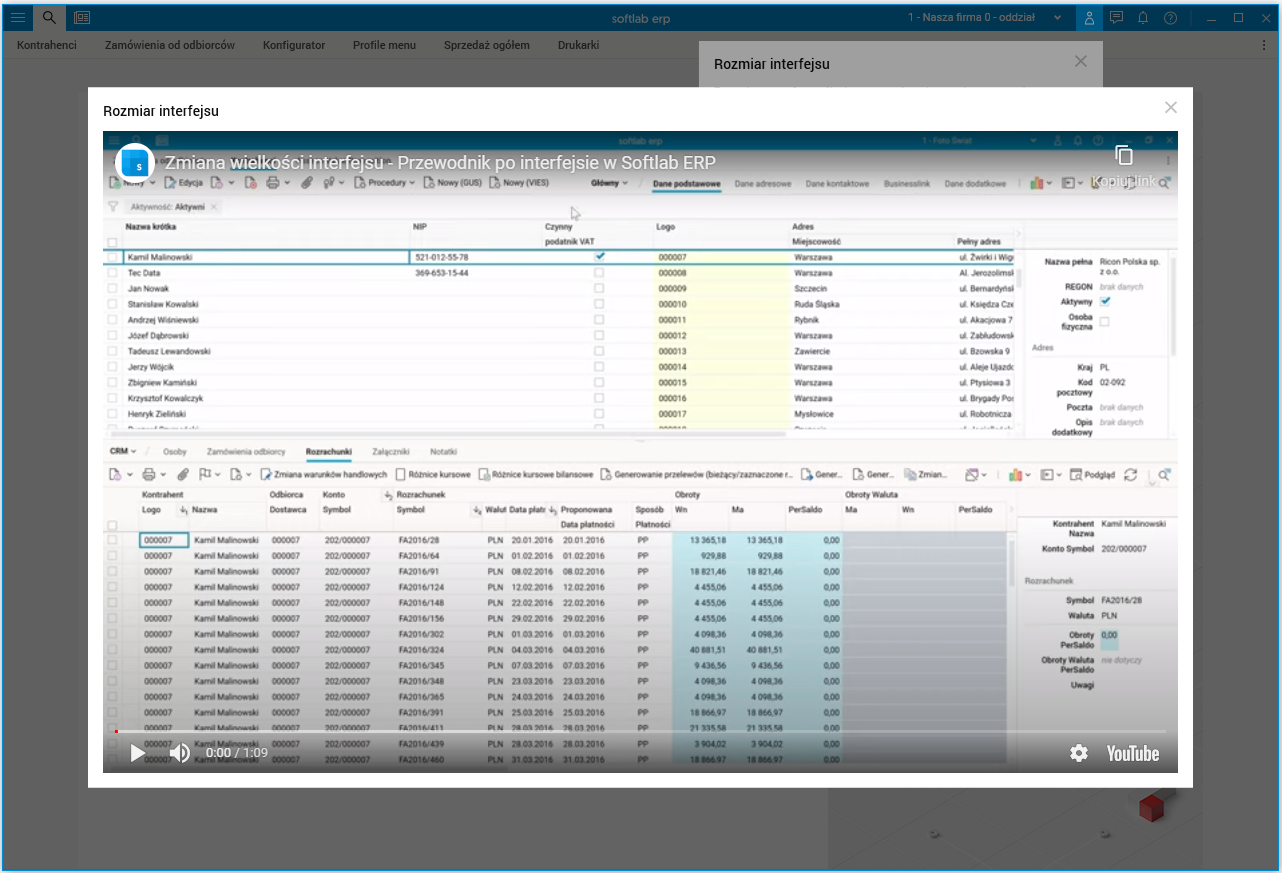The image size is (1282, 873).
Task: Play the YouTube video
Action: click(138, 753)
